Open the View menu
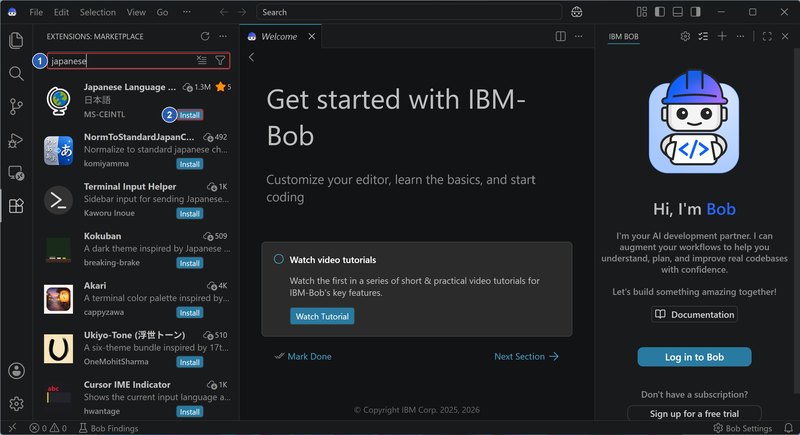Image resolution: width=800 pixels, height=435 pixels. click(136, 12)
